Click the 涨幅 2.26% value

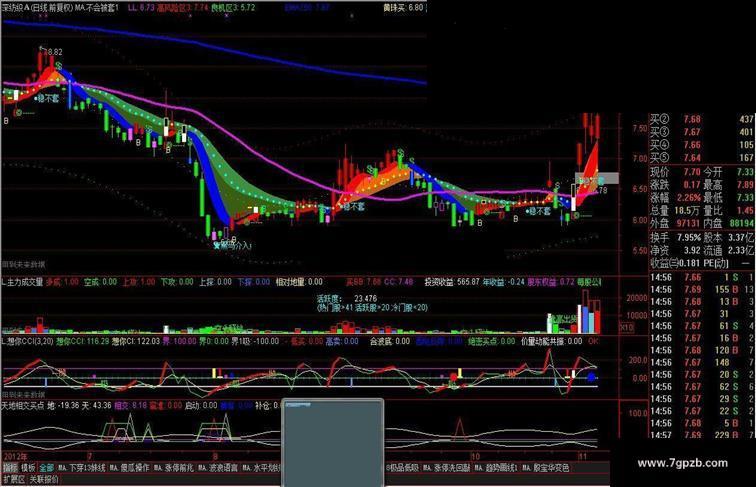(x=688, y=198)
